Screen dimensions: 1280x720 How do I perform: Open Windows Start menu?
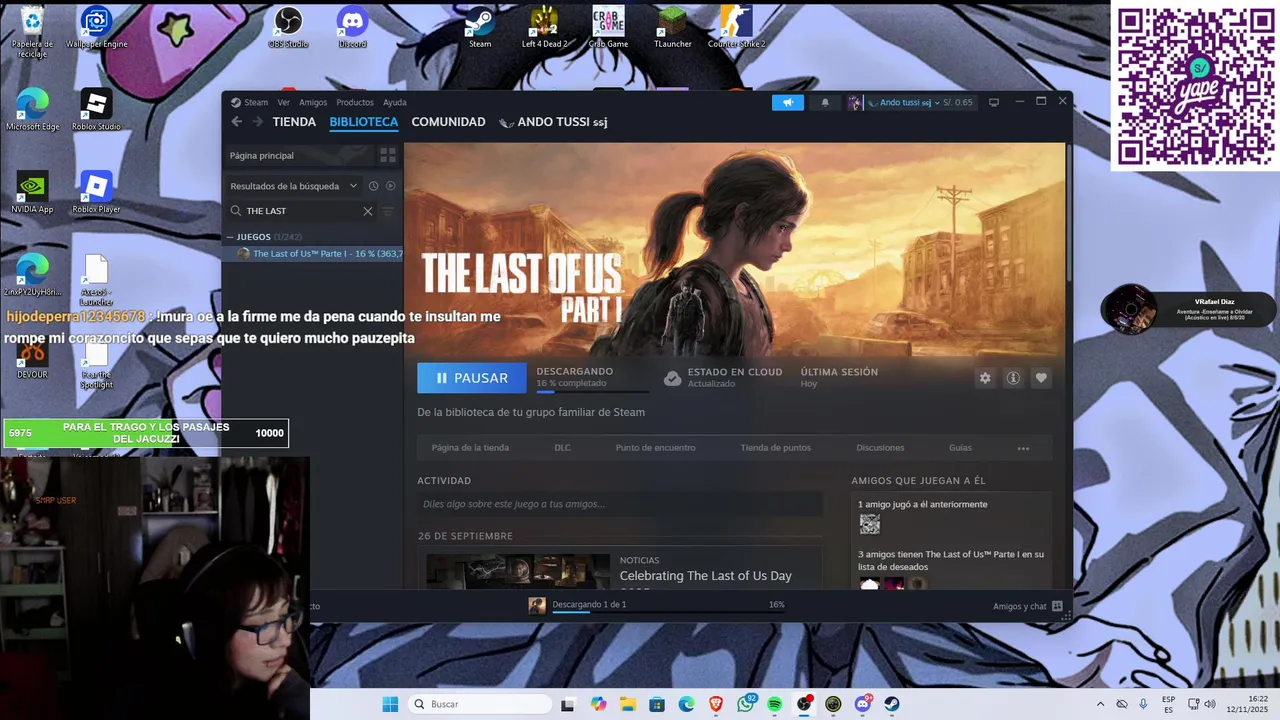tap(390, 704)
